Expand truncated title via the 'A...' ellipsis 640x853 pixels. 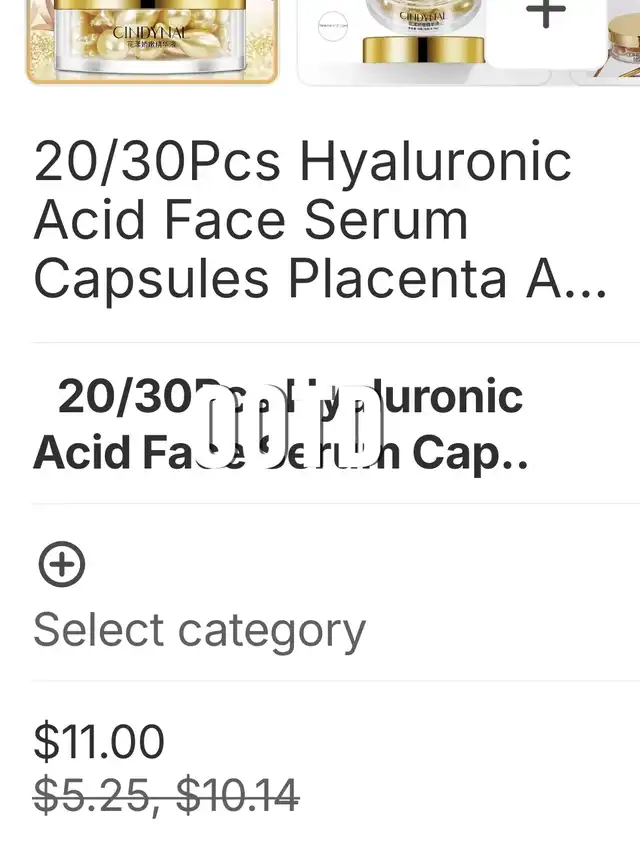click(x=566, y=279)
